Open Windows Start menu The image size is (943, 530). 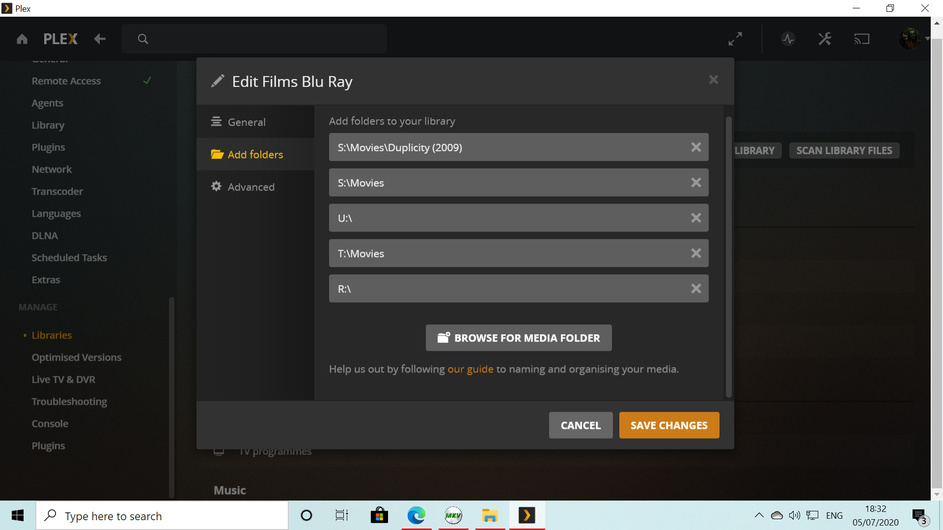click(x=17, y=516)
